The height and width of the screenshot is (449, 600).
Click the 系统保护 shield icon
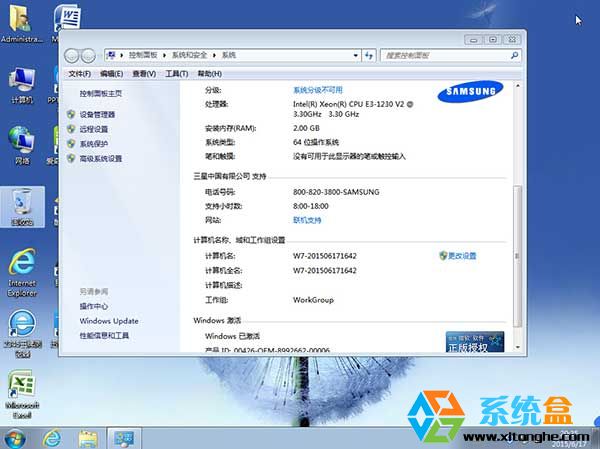point(71,144)
